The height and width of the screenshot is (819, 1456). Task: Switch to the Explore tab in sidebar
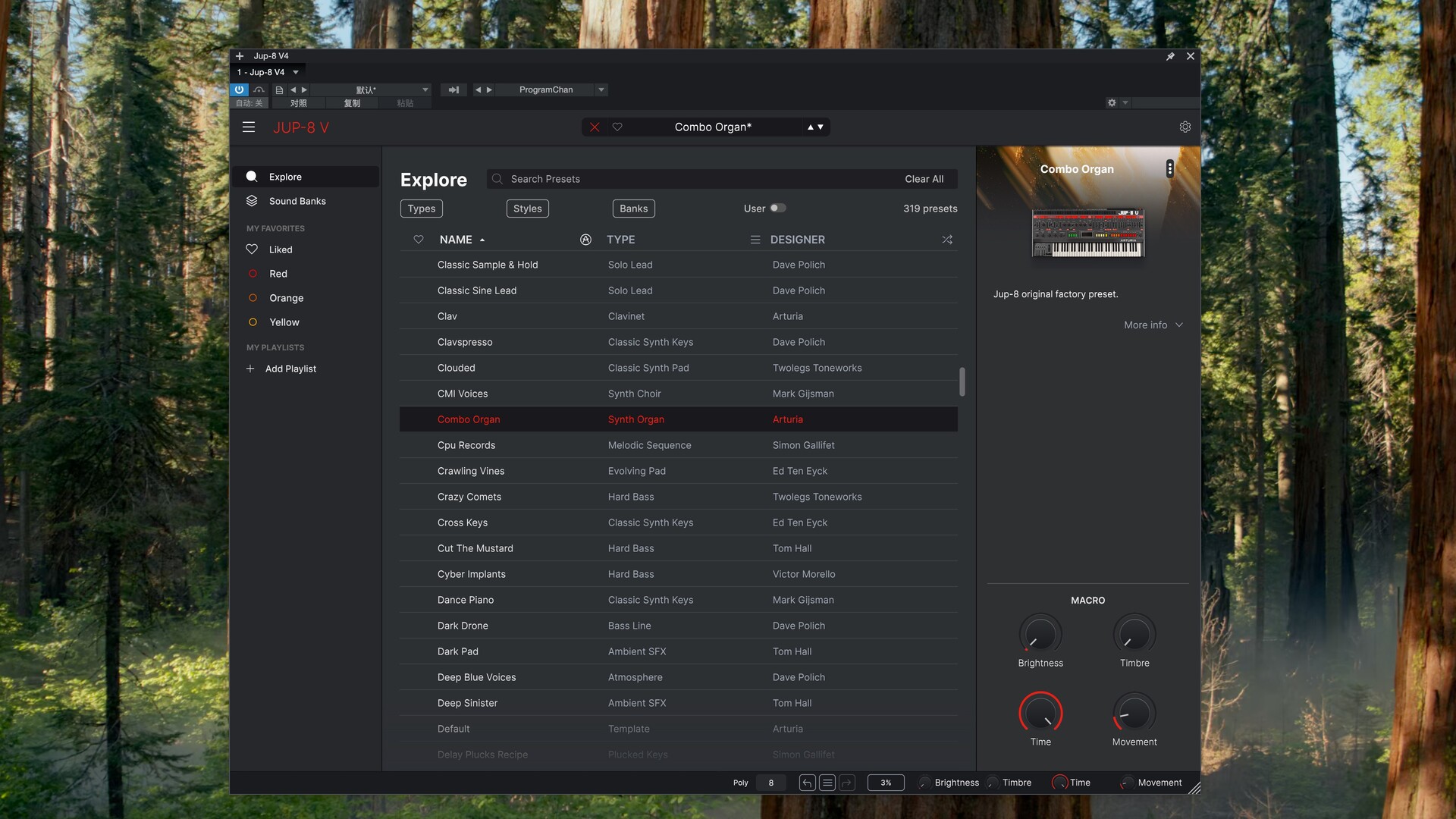coord(305,177)
